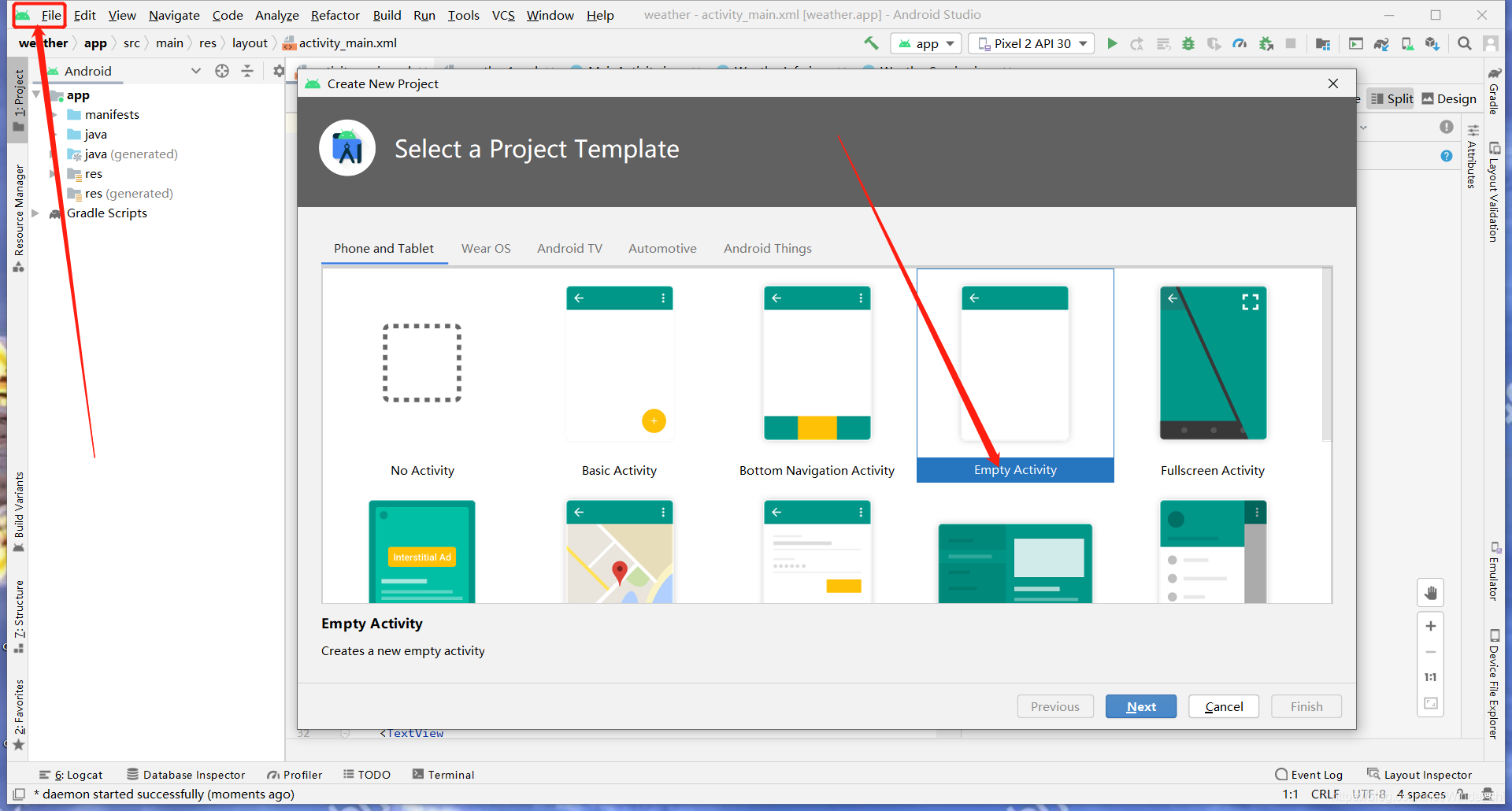Viewport: 1512px width, 811px height.
Task: Select the Google Maps Activity template thumbnail
Action: 619,551
